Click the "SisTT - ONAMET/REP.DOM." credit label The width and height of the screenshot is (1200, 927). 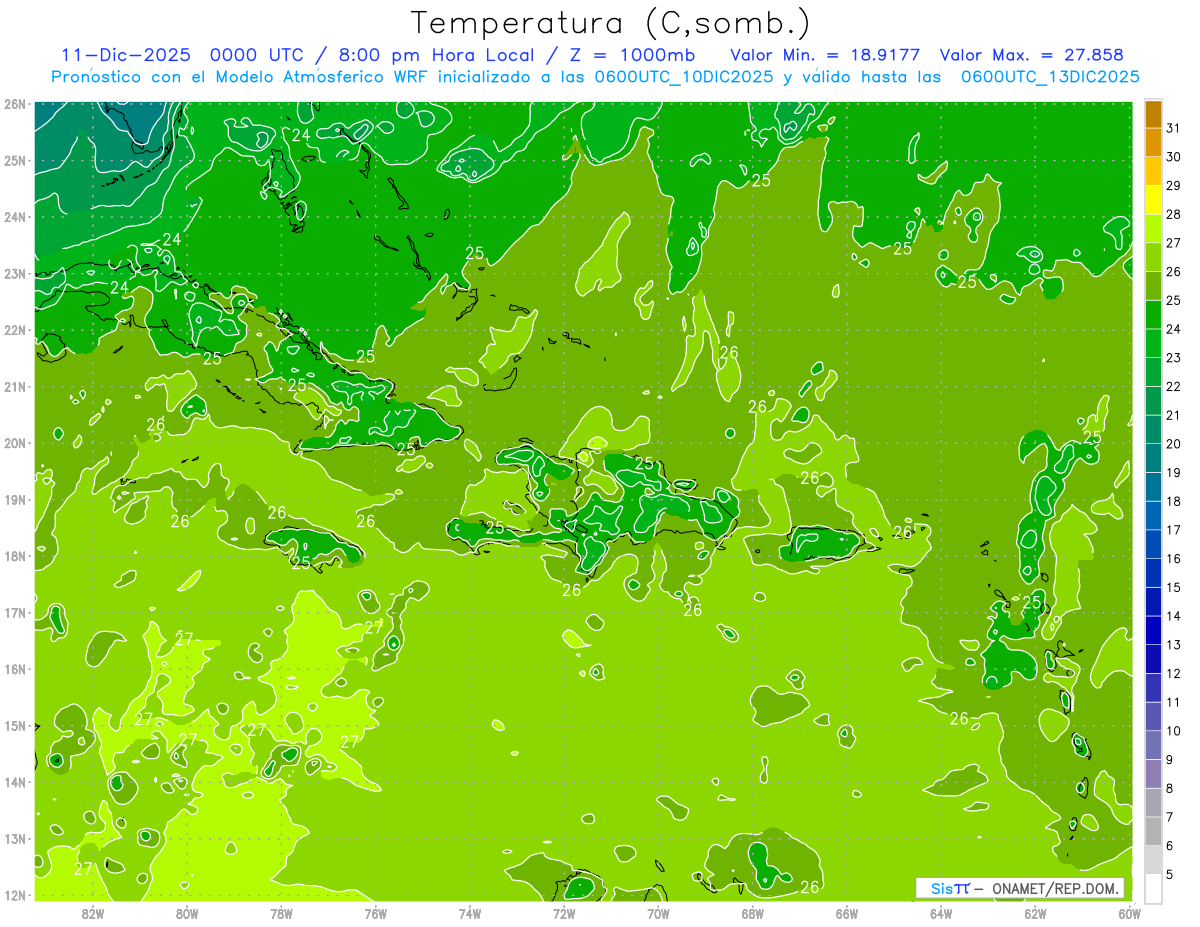pos(1020,888)
